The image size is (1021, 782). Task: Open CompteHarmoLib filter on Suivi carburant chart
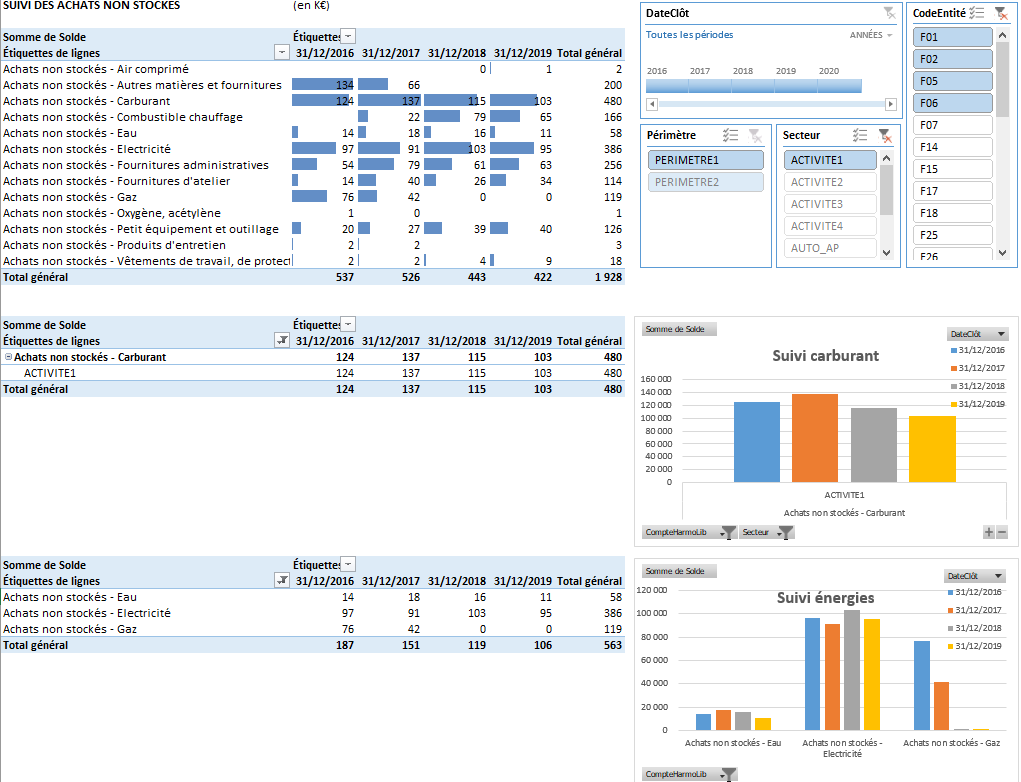[689, 533]
